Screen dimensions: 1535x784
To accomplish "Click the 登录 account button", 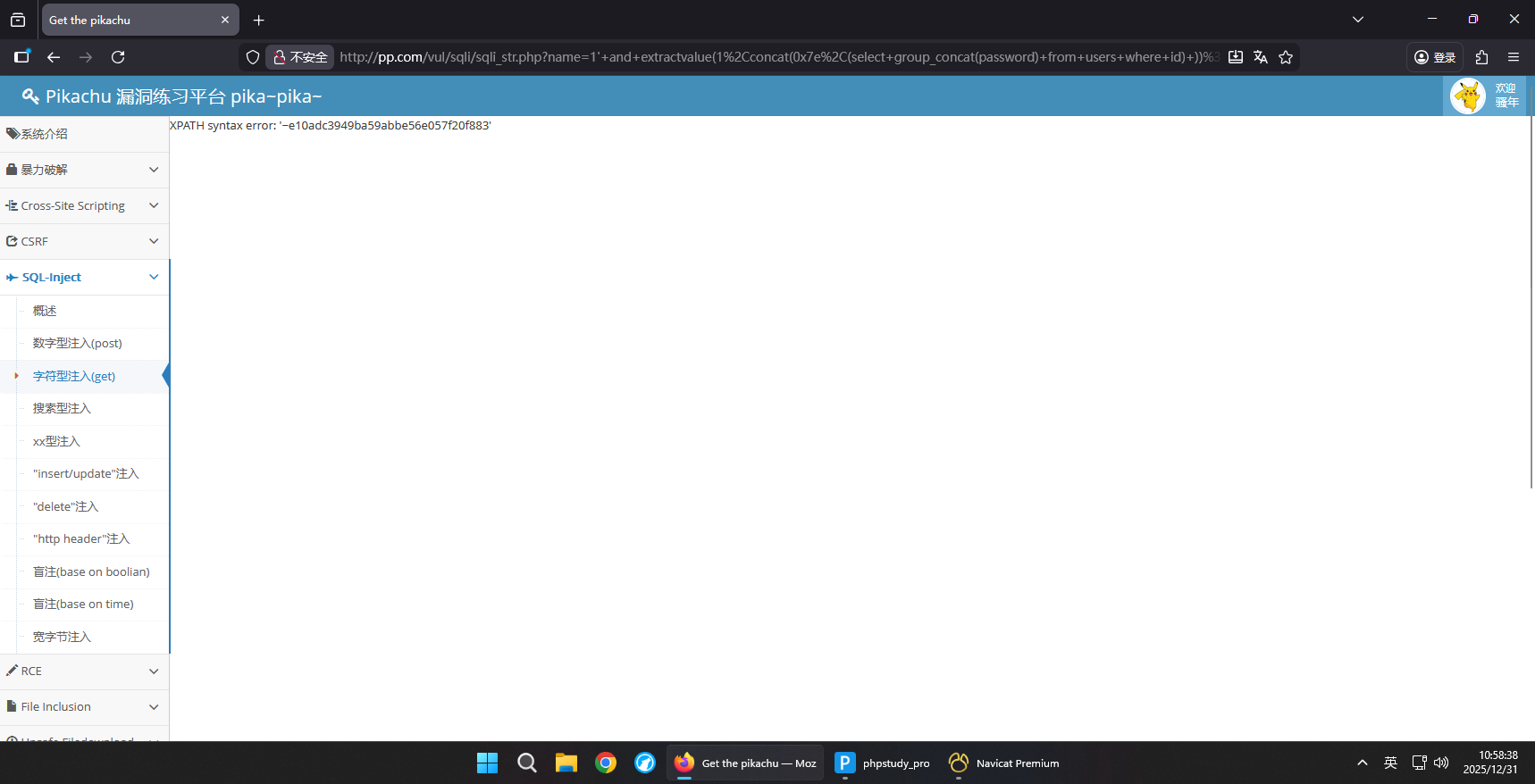I will [x=1435, y=57].
